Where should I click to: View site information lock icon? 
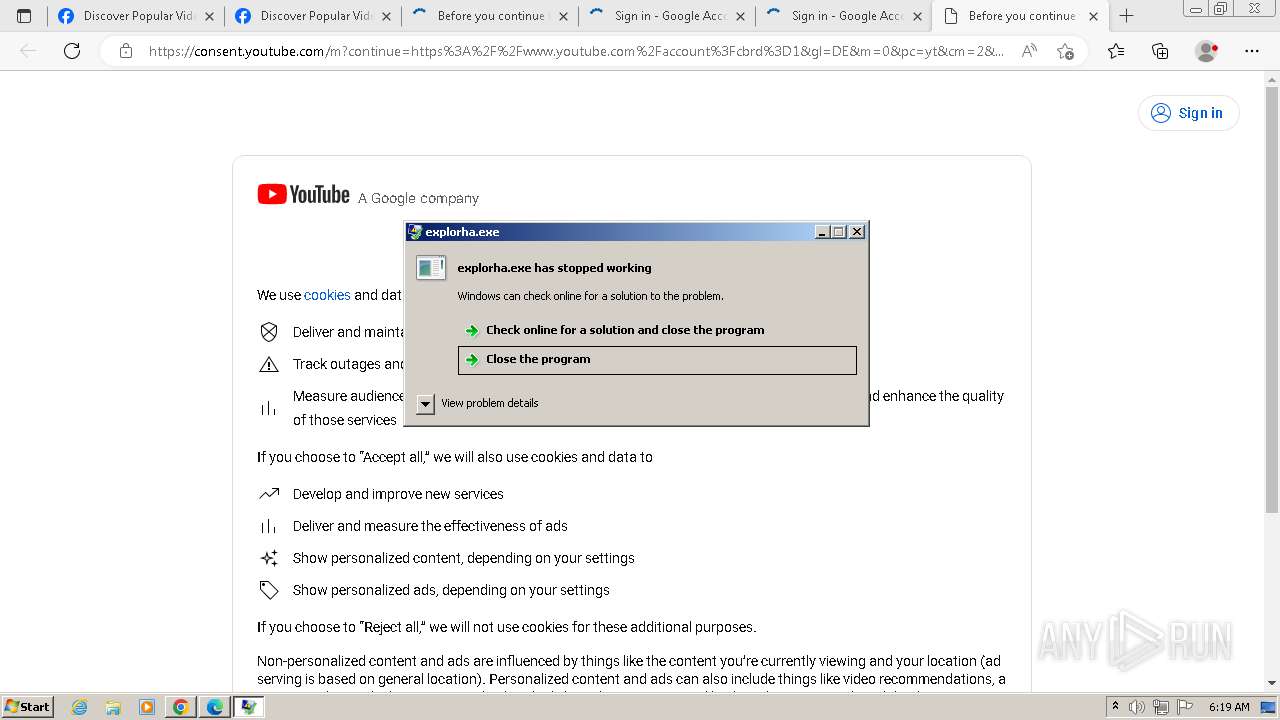coord(126,51)
